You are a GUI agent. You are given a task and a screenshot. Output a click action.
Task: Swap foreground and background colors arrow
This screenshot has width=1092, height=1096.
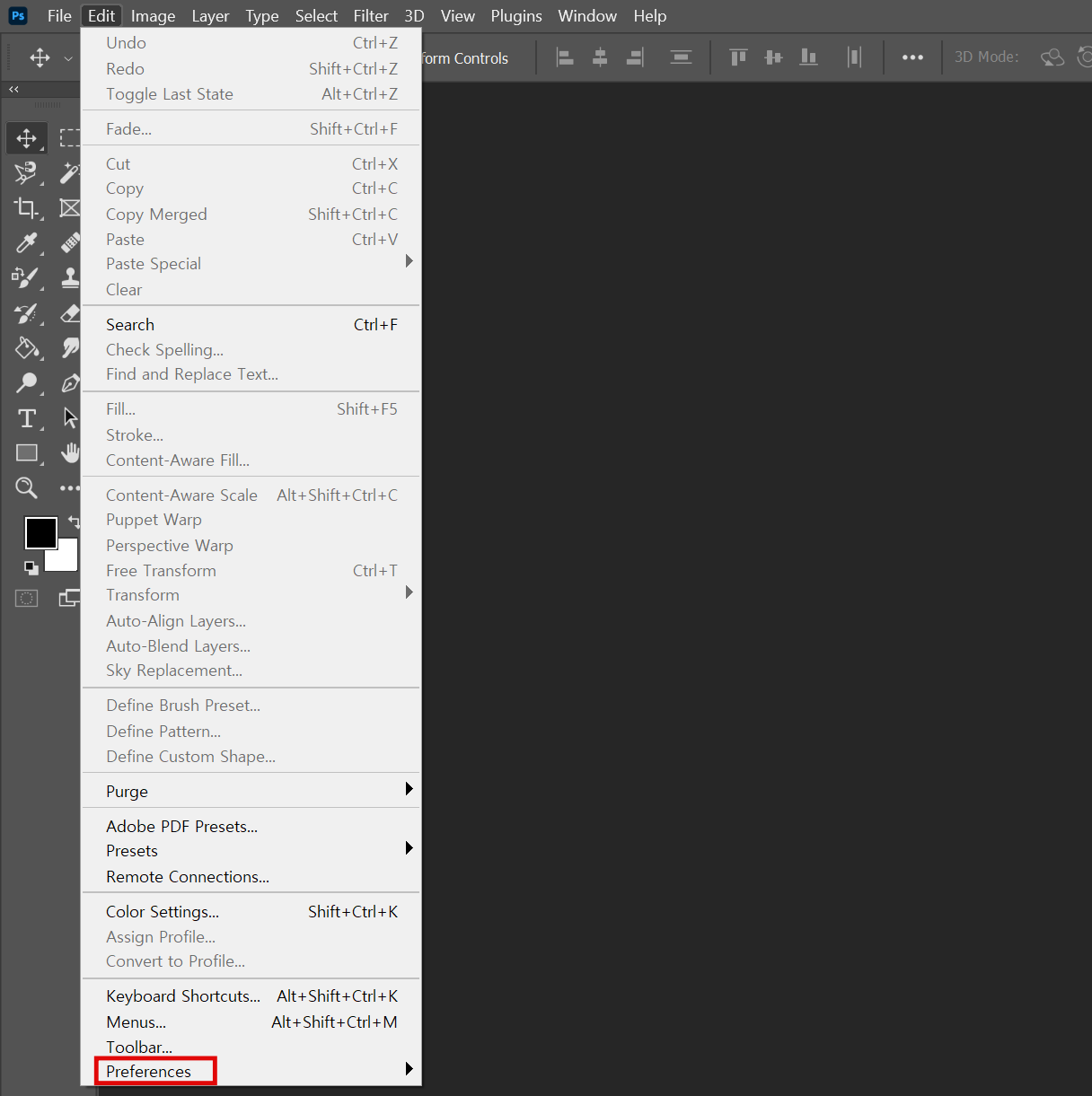pos(74,521)
